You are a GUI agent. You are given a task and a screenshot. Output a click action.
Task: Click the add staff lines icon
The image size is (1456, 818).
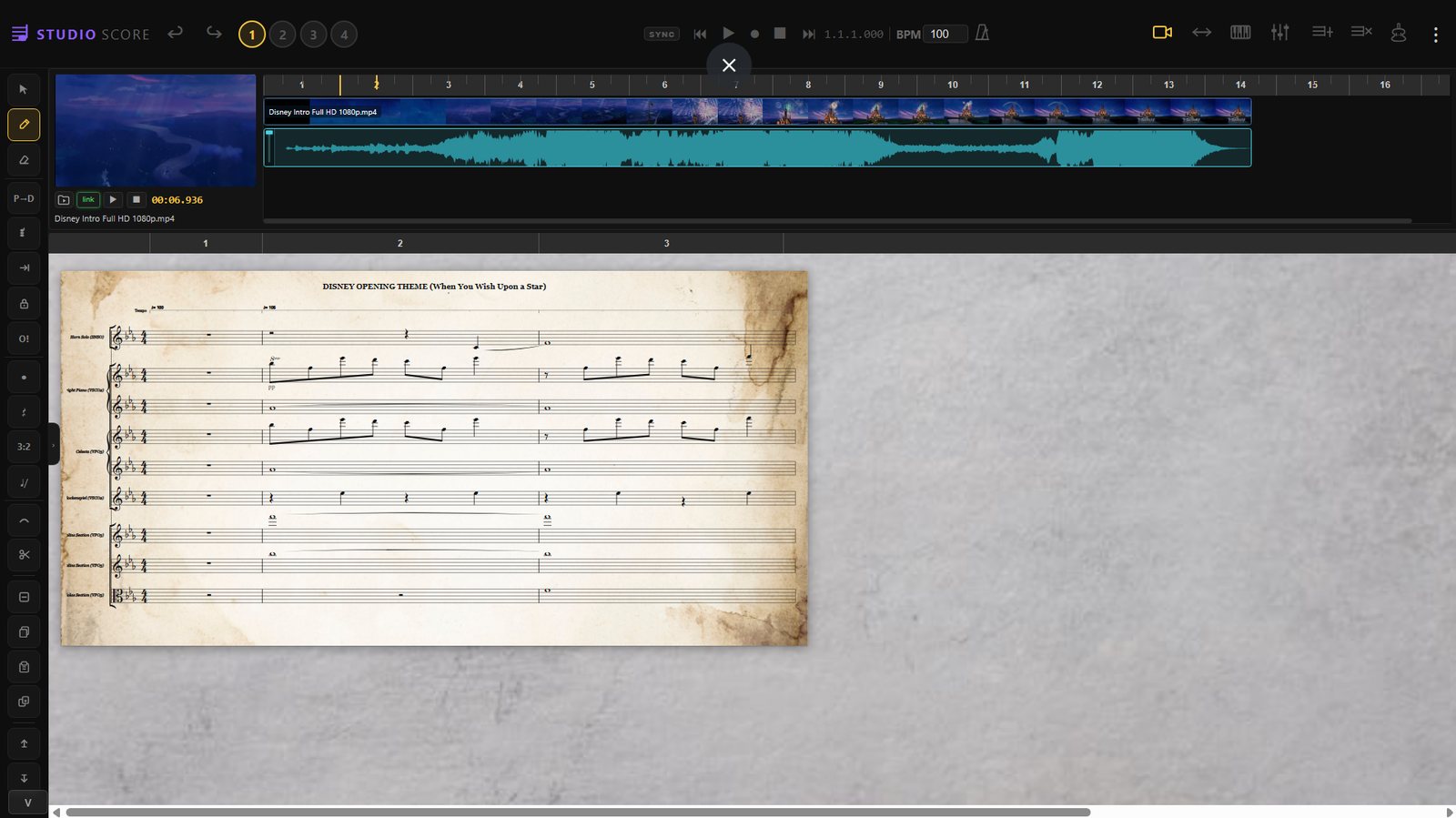1322,32
